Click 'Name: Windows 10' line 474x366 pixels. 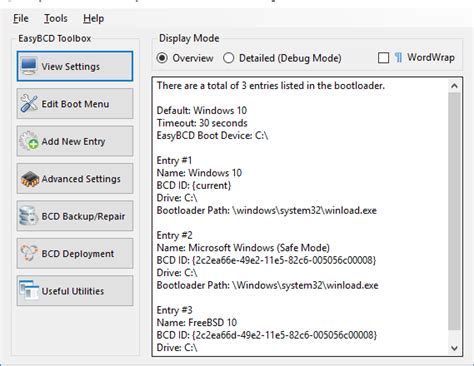point(199,173)
